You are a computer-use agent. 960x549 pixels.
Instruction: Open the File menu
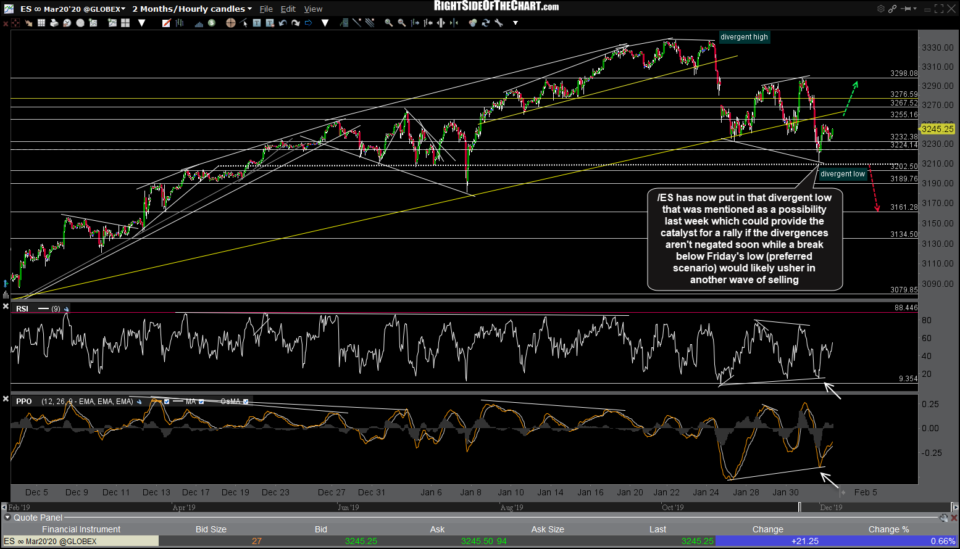pos(266,9)
